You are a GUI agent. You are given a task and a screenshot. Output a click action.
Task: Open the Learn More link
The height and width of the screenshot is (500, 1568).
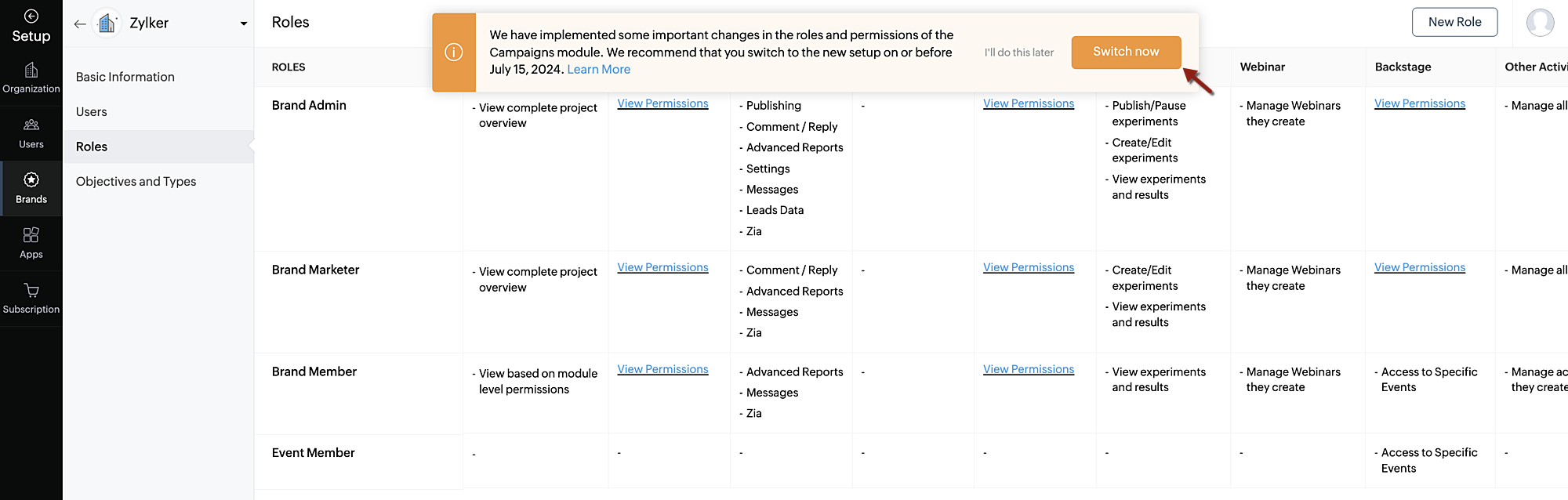tap(598, 70)
